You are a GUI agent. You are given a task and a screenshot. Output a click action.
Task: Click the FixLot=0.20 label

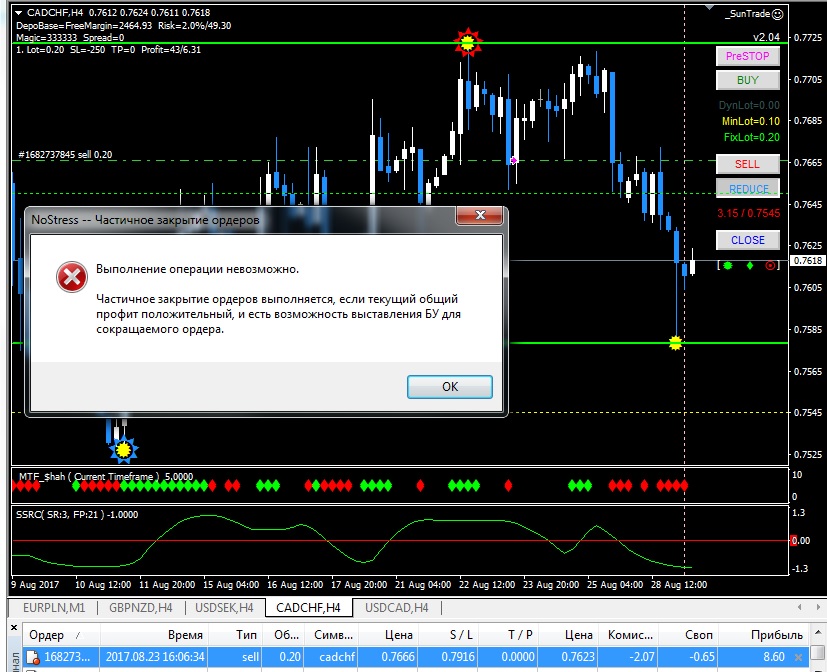click(x=752, y=137)
